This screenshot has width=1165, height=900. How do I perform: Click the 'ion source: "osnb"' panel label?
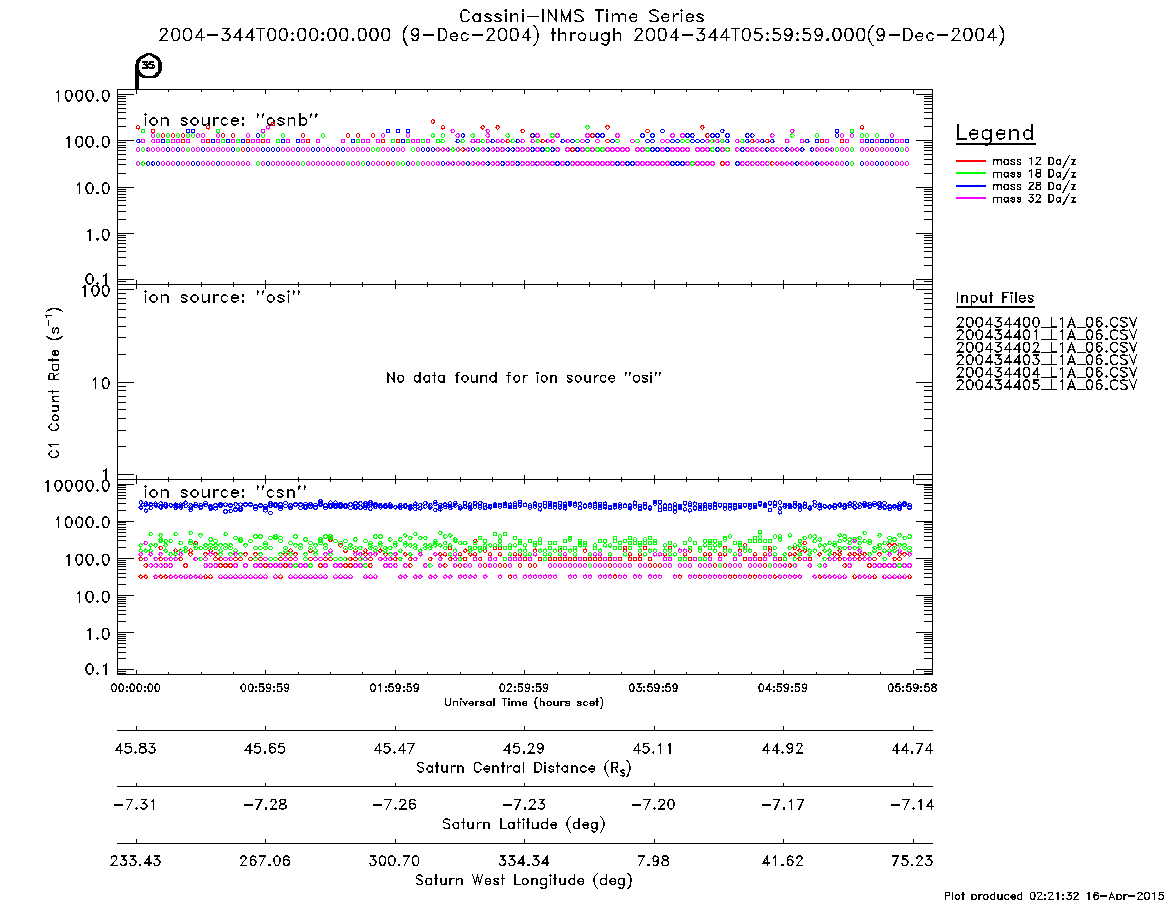coord(230,120)
